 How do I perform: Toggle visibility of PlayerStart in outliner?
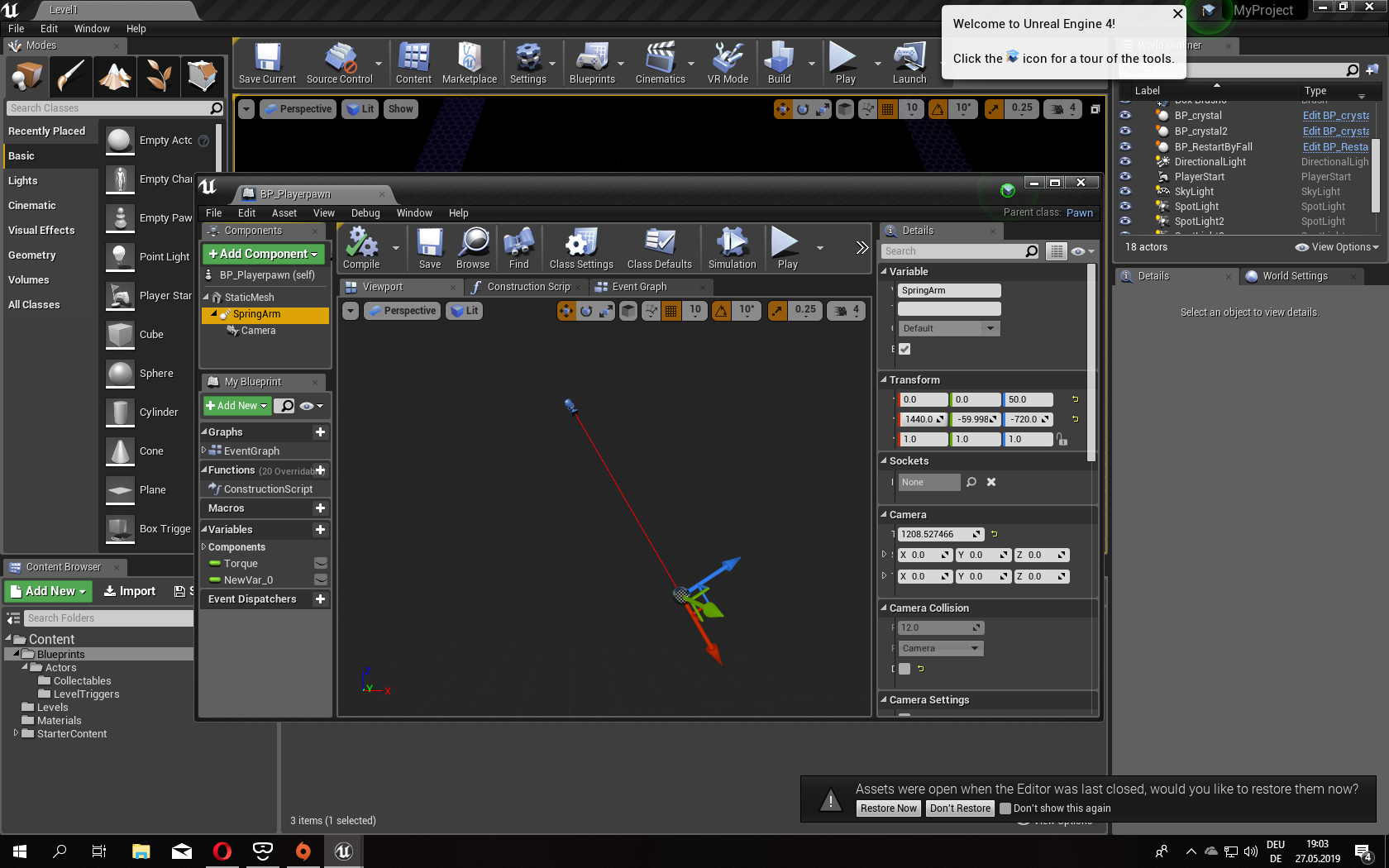pyautogui.click(x=1125, y=177)
